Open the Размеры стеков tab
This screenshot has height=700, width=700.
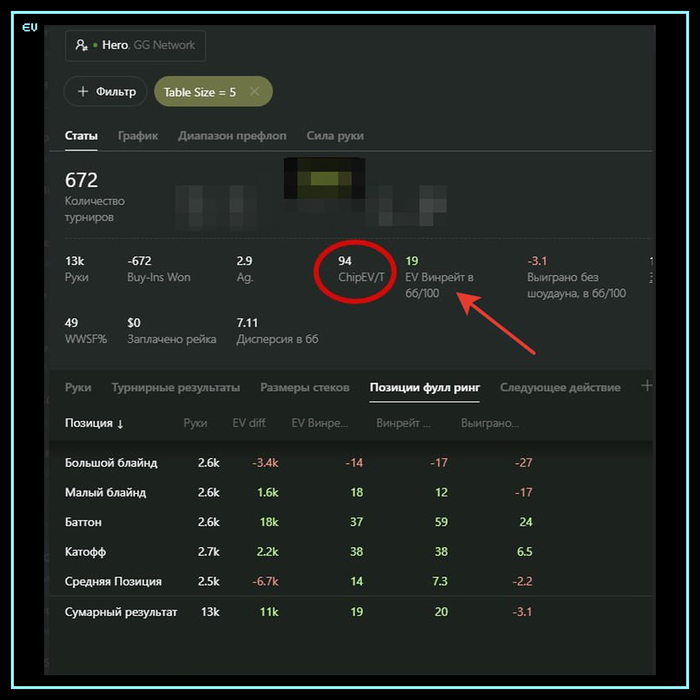305,387
